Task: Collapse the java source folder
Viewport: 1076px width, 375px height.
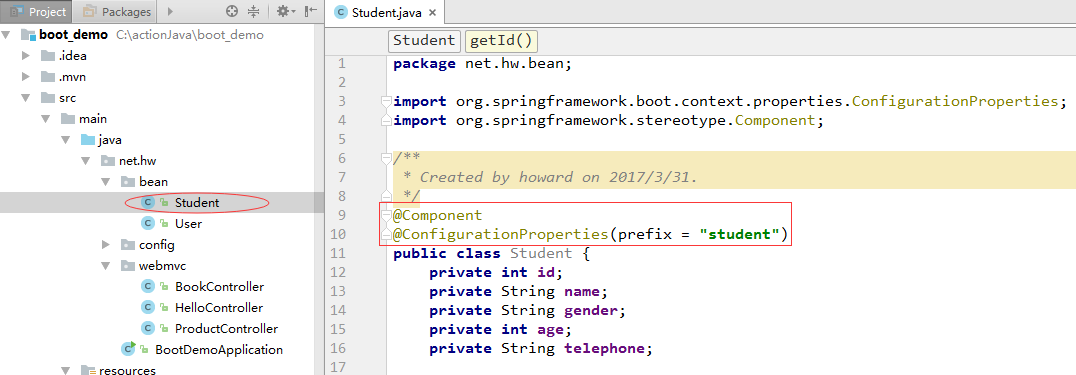Action: (66, 140)
